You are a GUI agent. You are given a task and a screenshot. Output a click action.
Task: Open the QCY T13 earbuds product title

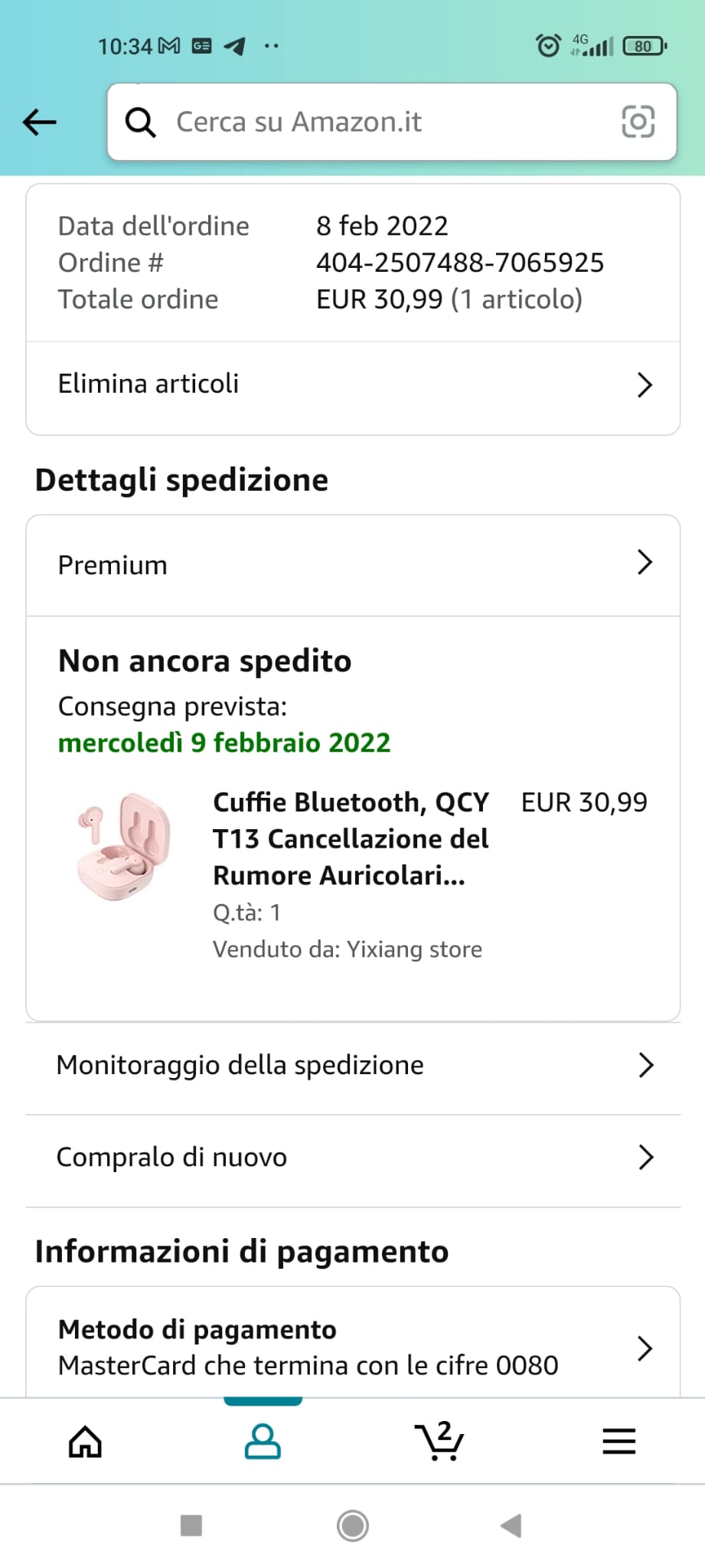tap(351, 839)
